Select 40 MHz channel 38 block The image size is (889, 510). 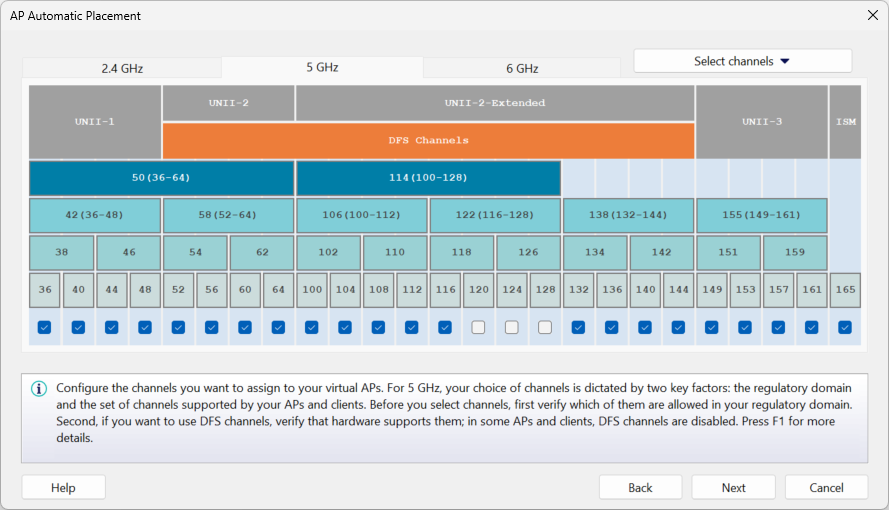62,253
